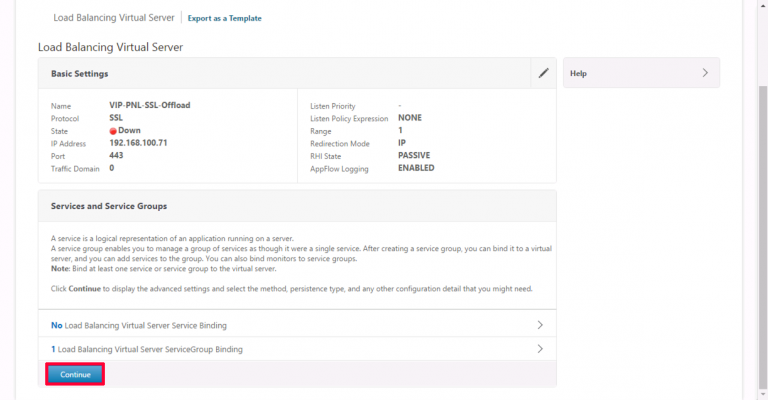Click the blue "No" binding count

[x=56, y=325]
